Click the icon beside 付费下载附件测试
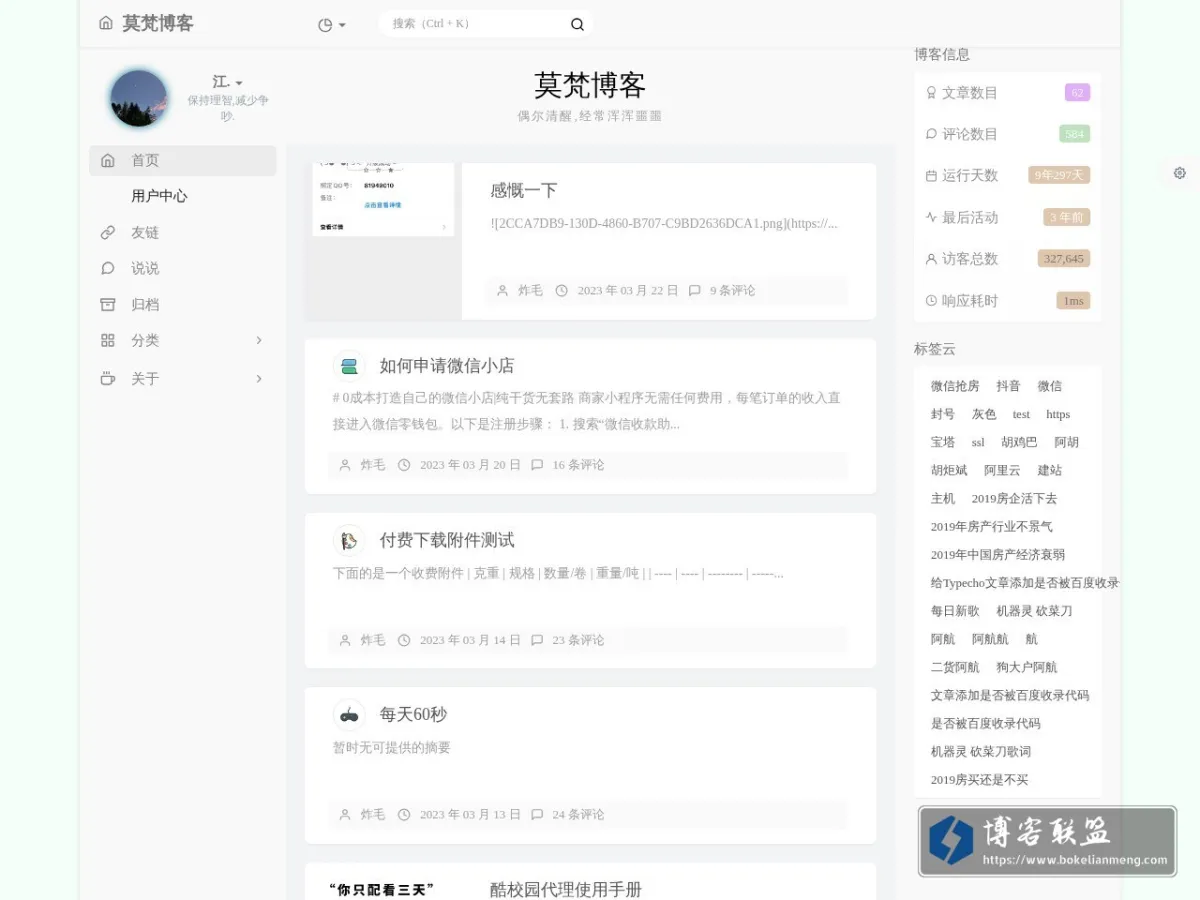 click(x=349, y=540)
